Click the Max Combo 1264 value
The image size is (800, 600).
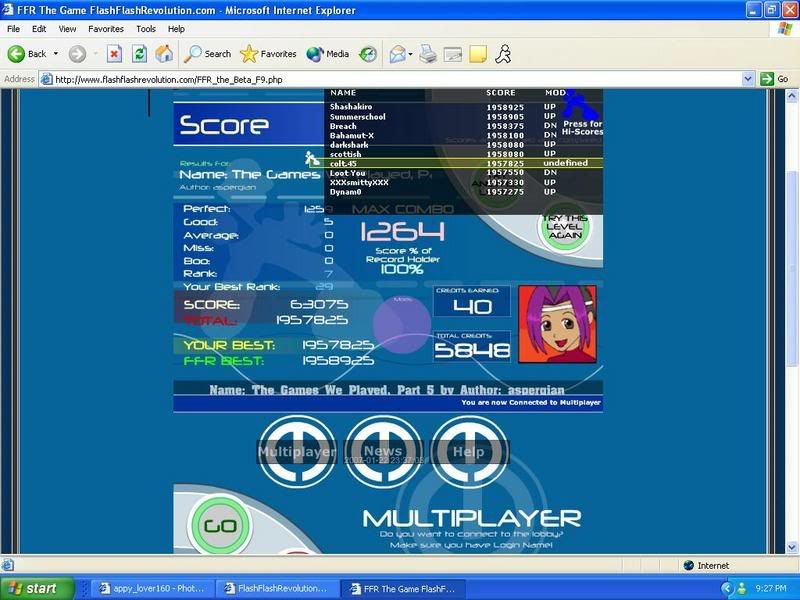coord(403,232)
